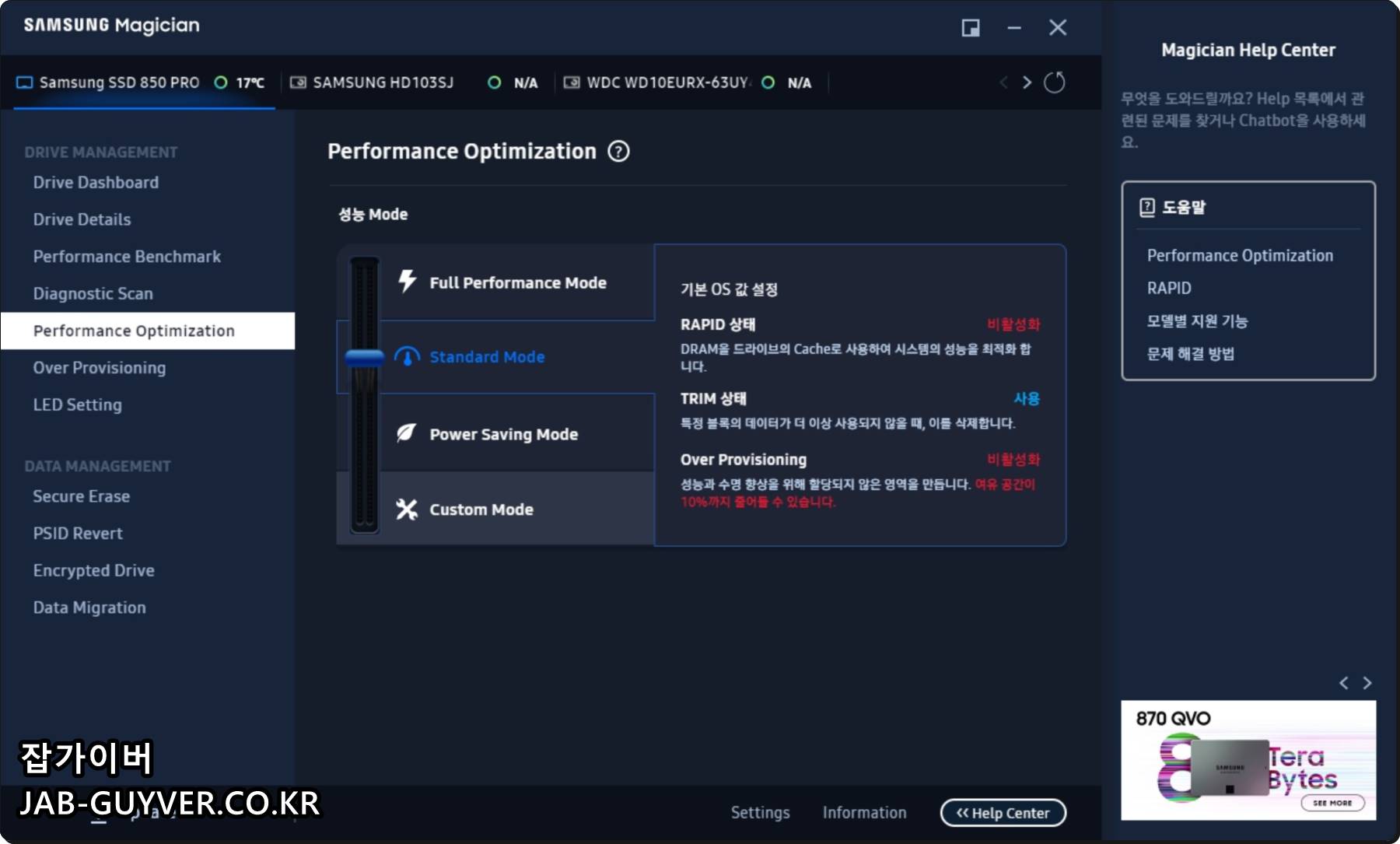Image resolution: width=1400 pixels, height=844 pixels.
Task: Open 문제 해결 방법 help topic
Action: [x=1190, y=354]
